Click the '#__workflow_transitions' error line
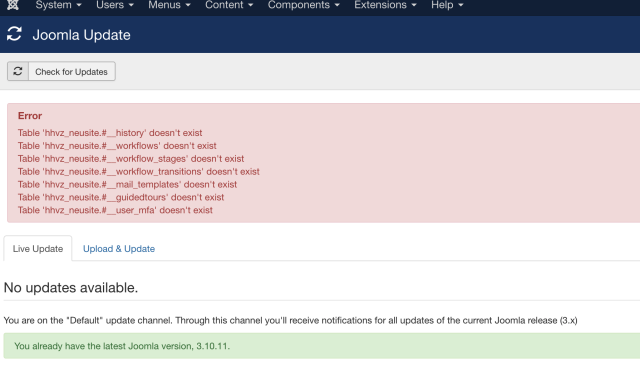640x380 pixels. 138,171
